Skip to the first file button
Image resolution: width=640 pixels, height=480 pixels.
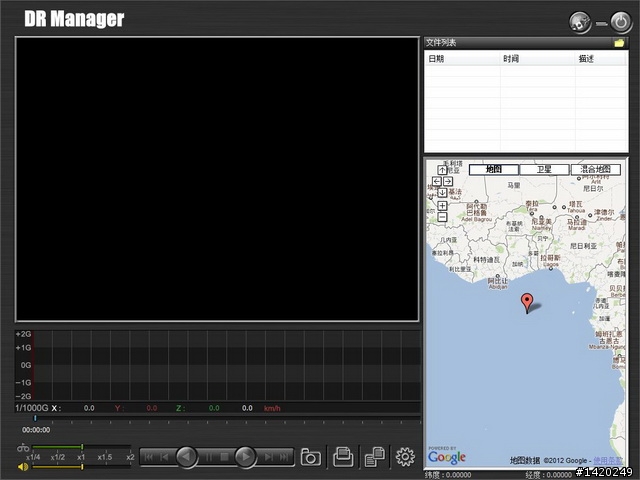coord(149,457)
